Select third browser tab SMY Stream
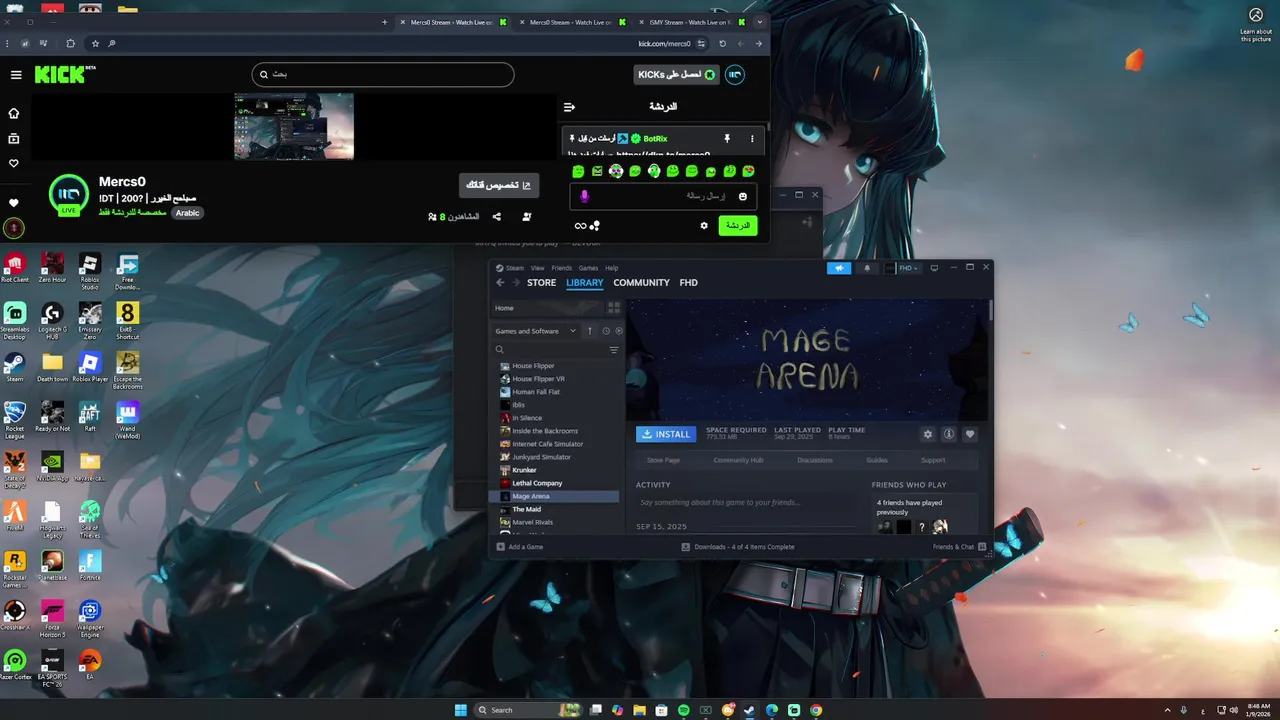Viewport: 1280px width, 720px height. click(692, 22)
